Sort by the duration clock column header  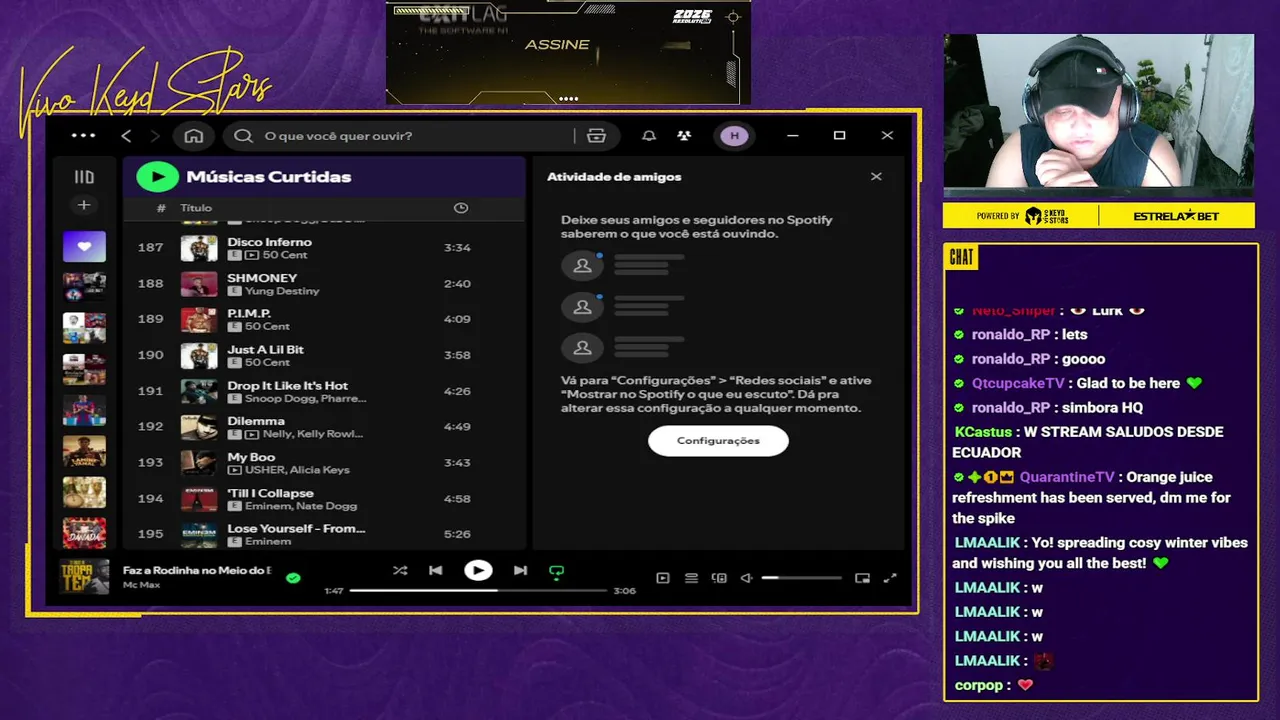pyautogui.click(x=461, y=208)
